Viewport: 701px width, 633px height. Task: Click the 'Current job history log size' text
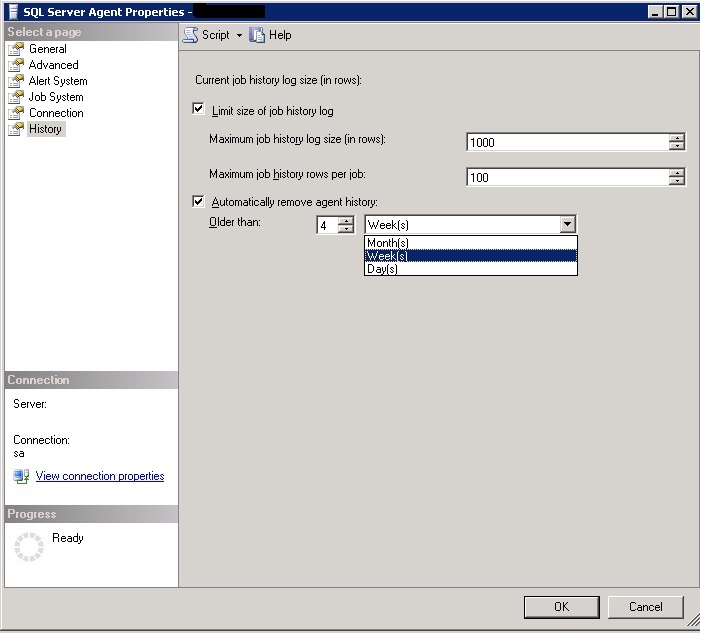pos(279,80)
